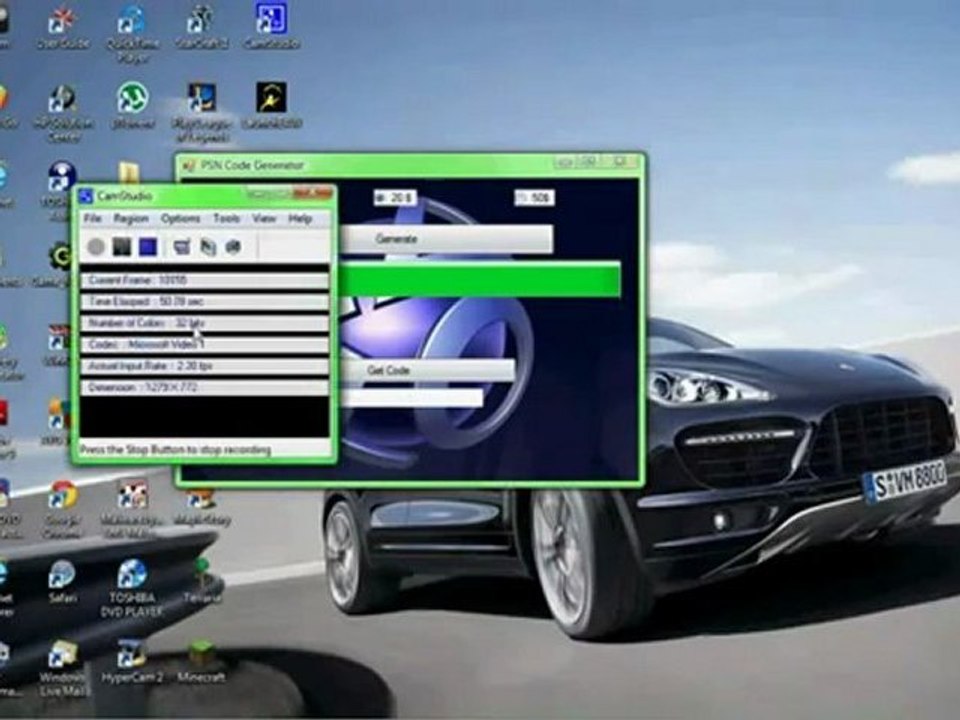Click the Time Elapsed status line

(x=204, y=302)
